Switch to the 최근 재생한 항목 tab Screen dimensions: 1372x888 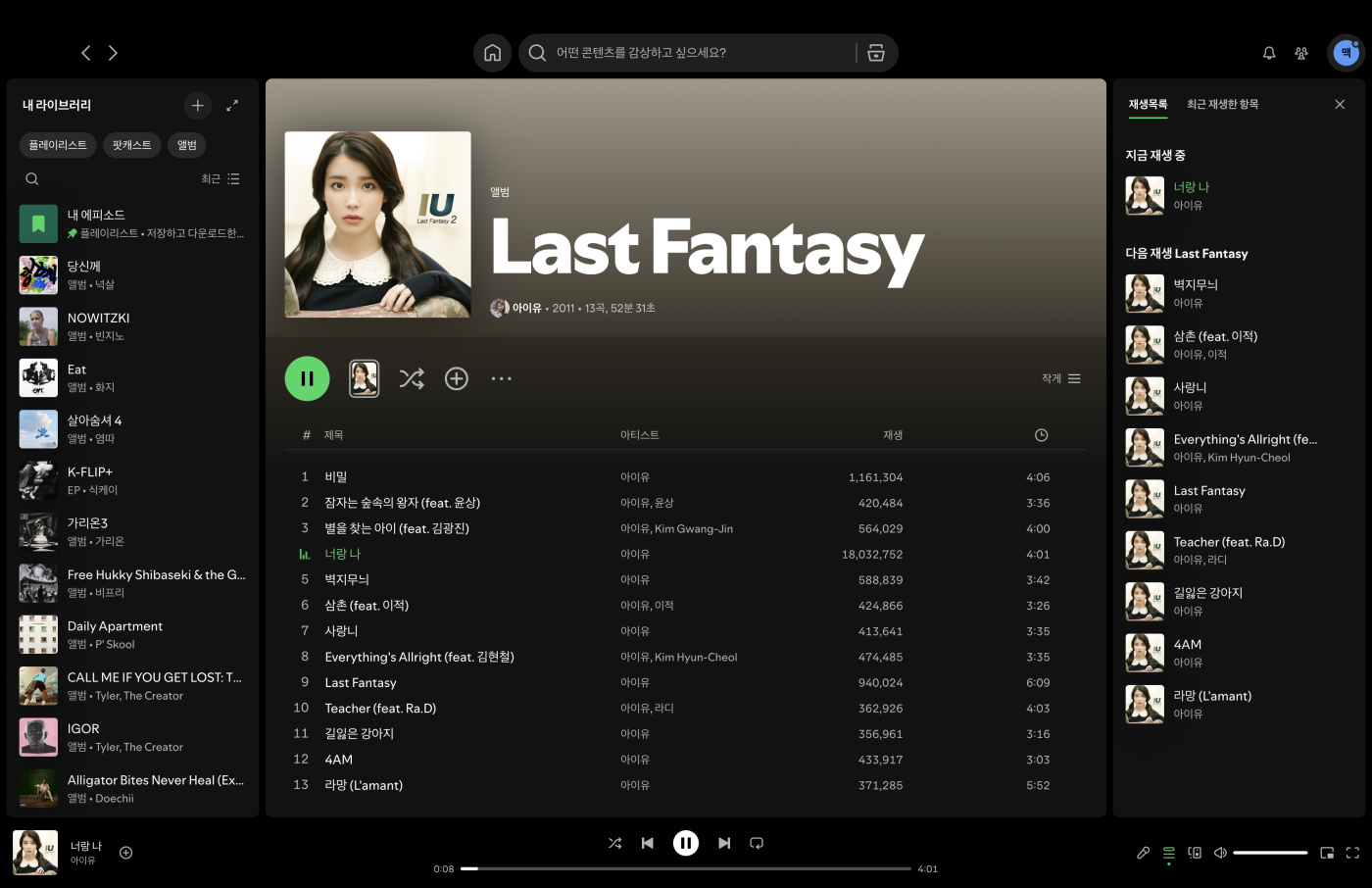(x=1222, y=104)
